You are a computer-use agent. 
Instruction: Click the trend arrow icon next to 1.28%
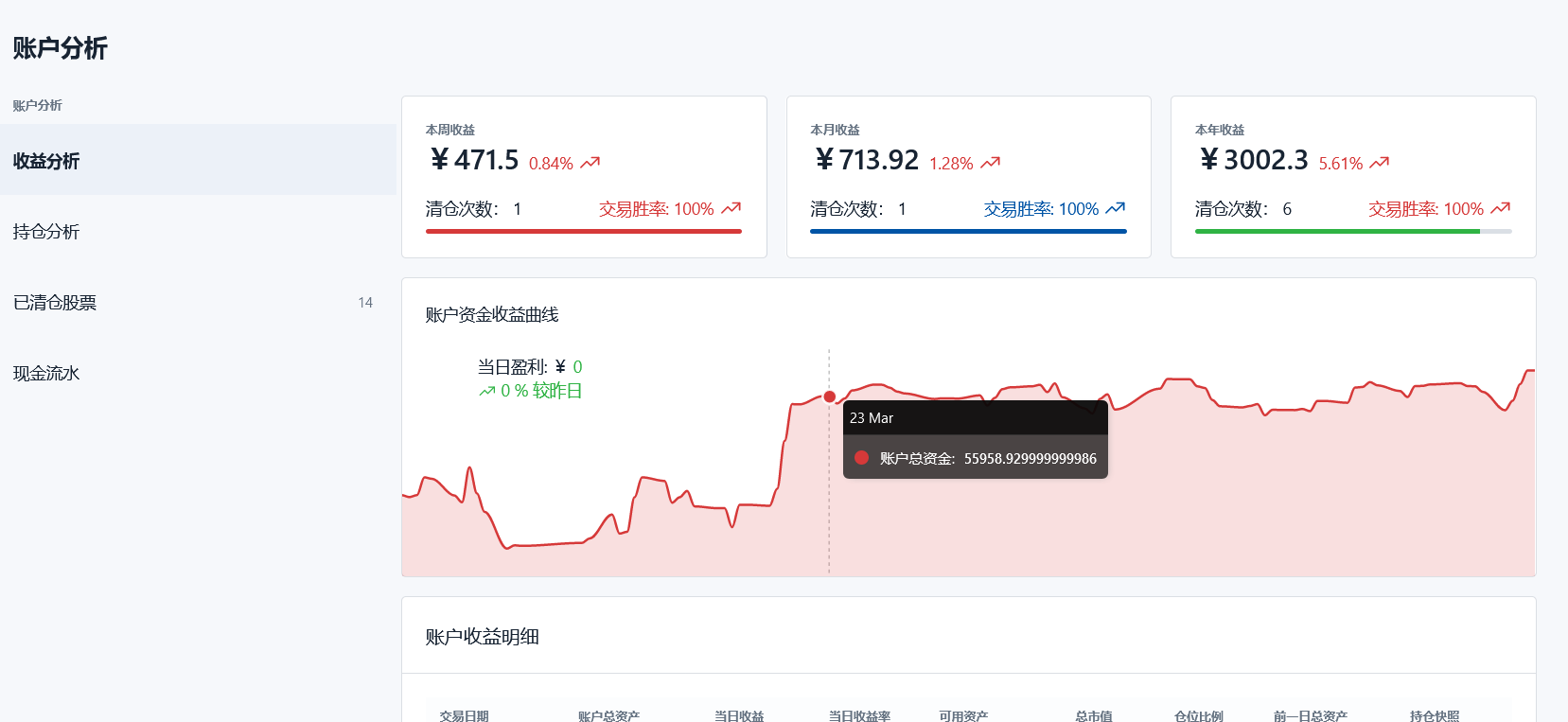pyautogui.click(x=991, y=163)
